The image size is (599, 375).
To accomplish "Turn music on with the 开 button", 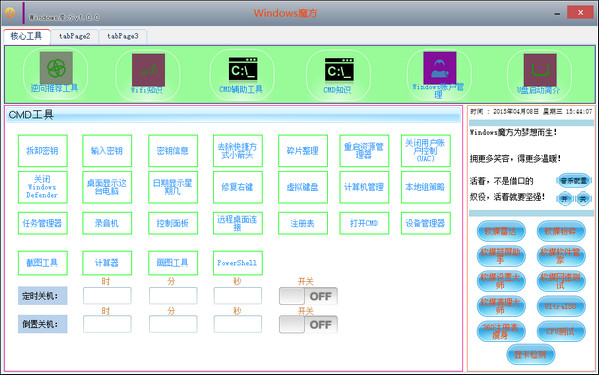I will click(564, 199).
